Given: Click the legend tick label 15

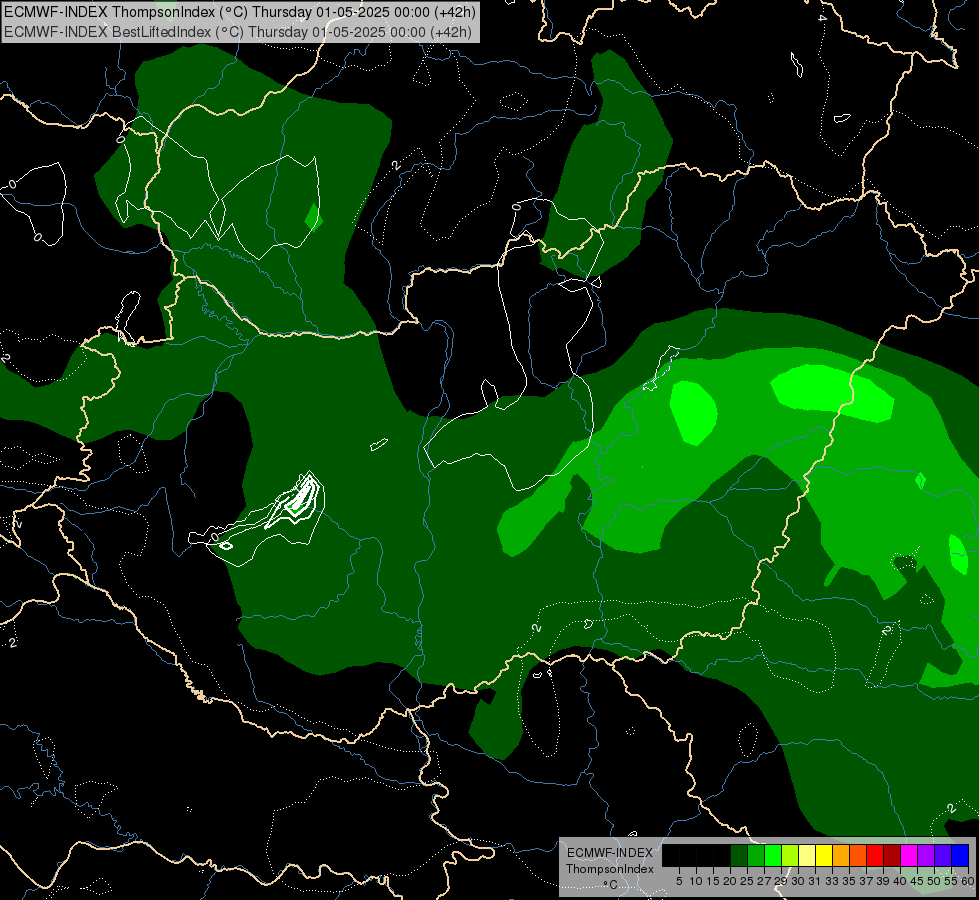Looking at the screenshot, I should click(x=713, y=881).
